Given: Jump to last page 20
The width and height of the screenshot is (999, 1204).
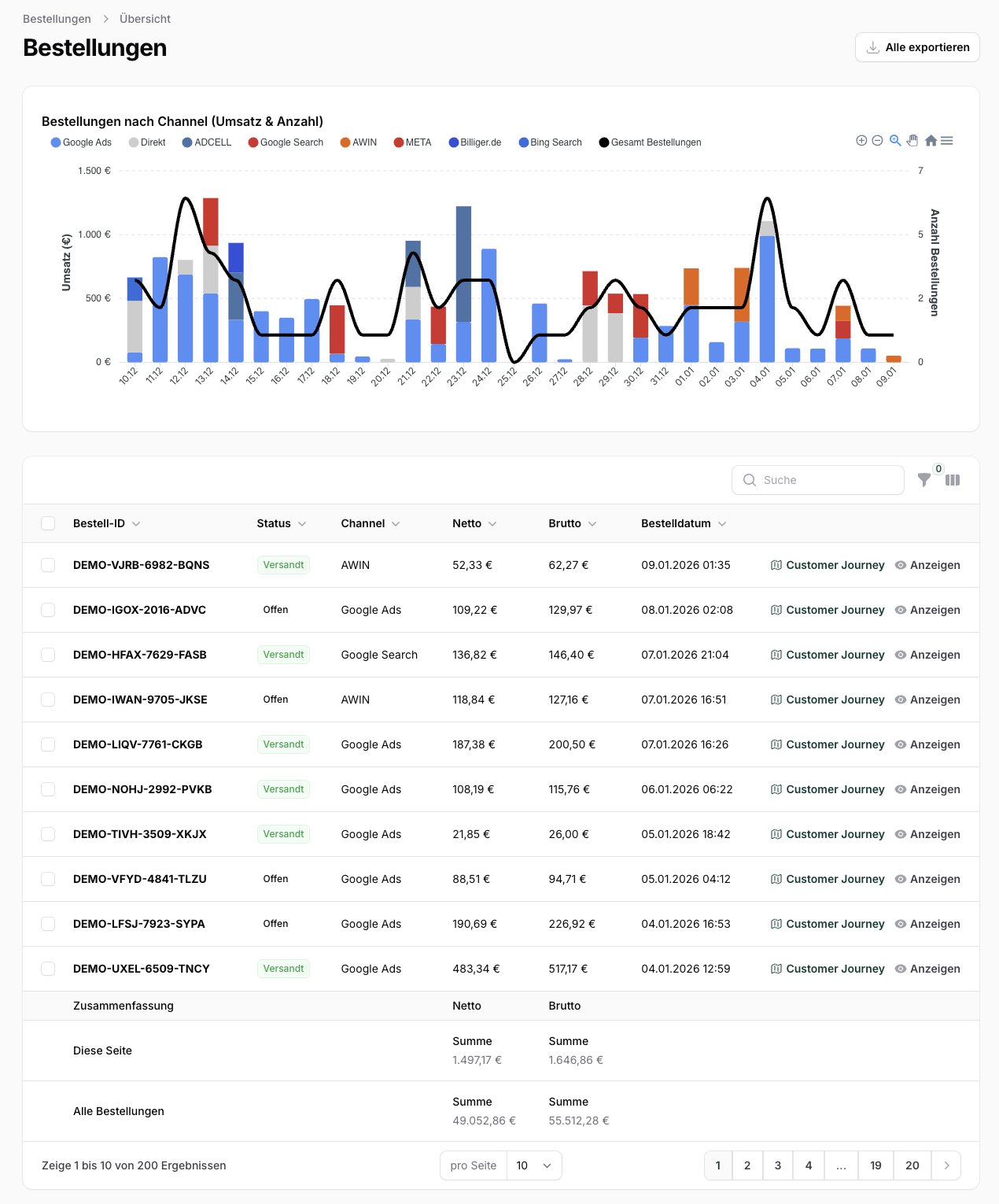Looking at the screenshot, I should tap(912, 1165).
